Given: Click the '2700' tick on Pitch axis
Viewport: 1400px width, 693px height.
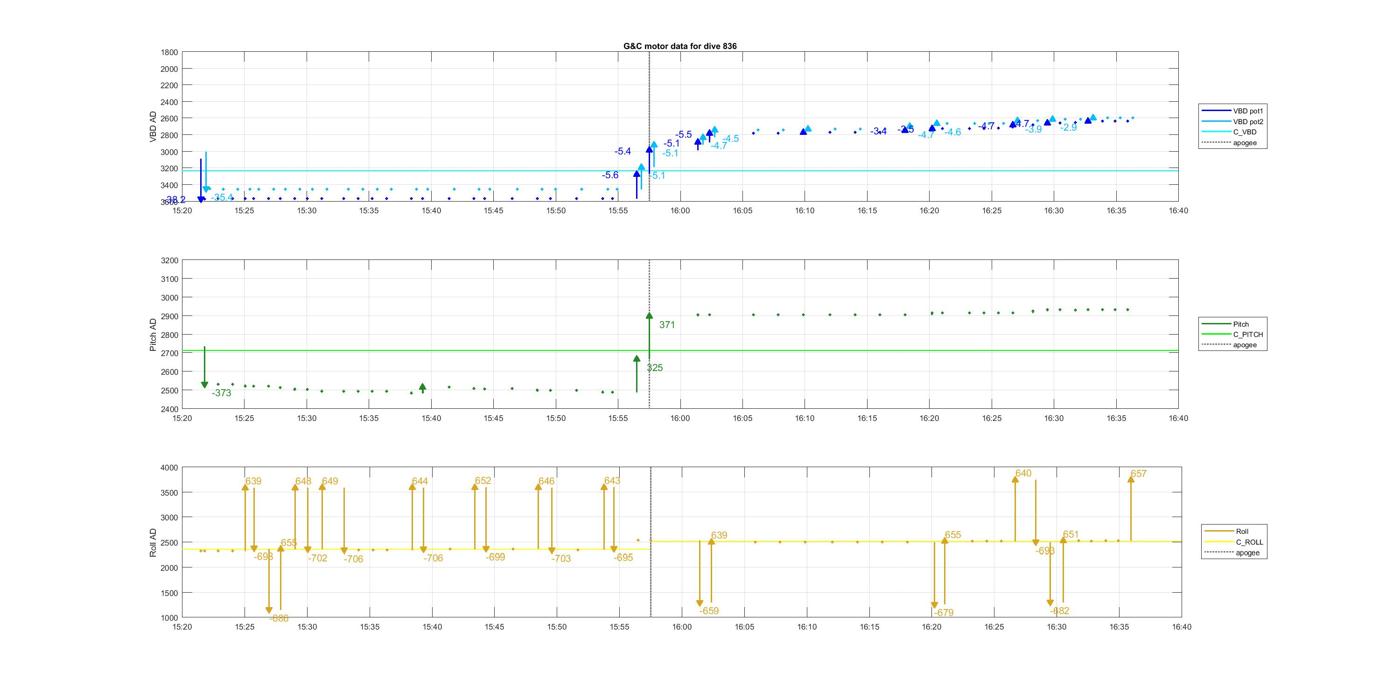Looking at the screenshot, I should tap(170, 353).
